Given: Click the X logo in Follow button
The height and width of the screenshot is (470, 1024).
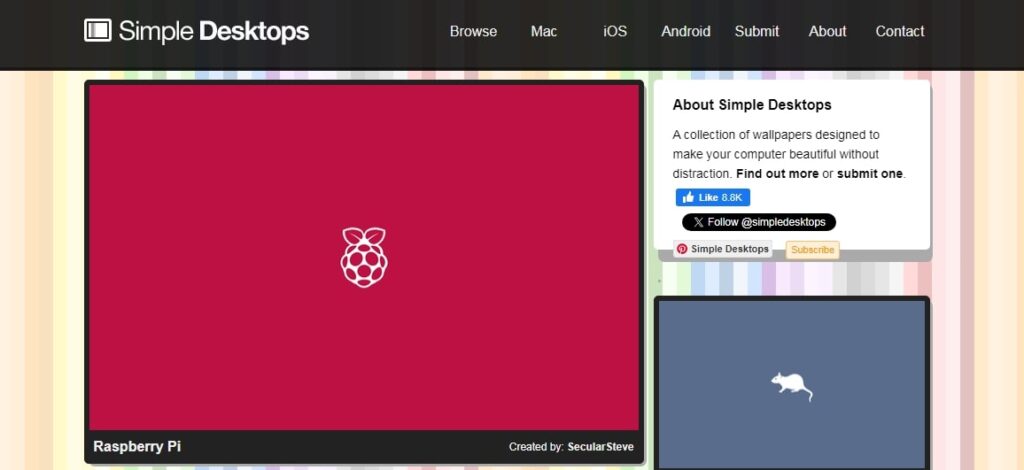Looking at the screenshot, I should [x=698, y=222].
